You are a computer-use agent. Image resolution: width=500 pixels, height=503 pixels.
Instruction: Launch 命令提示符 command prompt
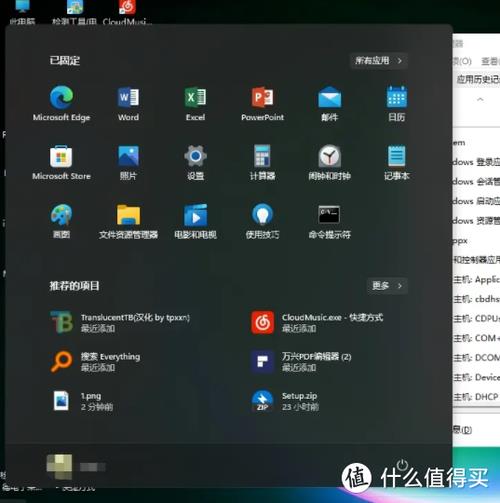[x=329, y=221]
